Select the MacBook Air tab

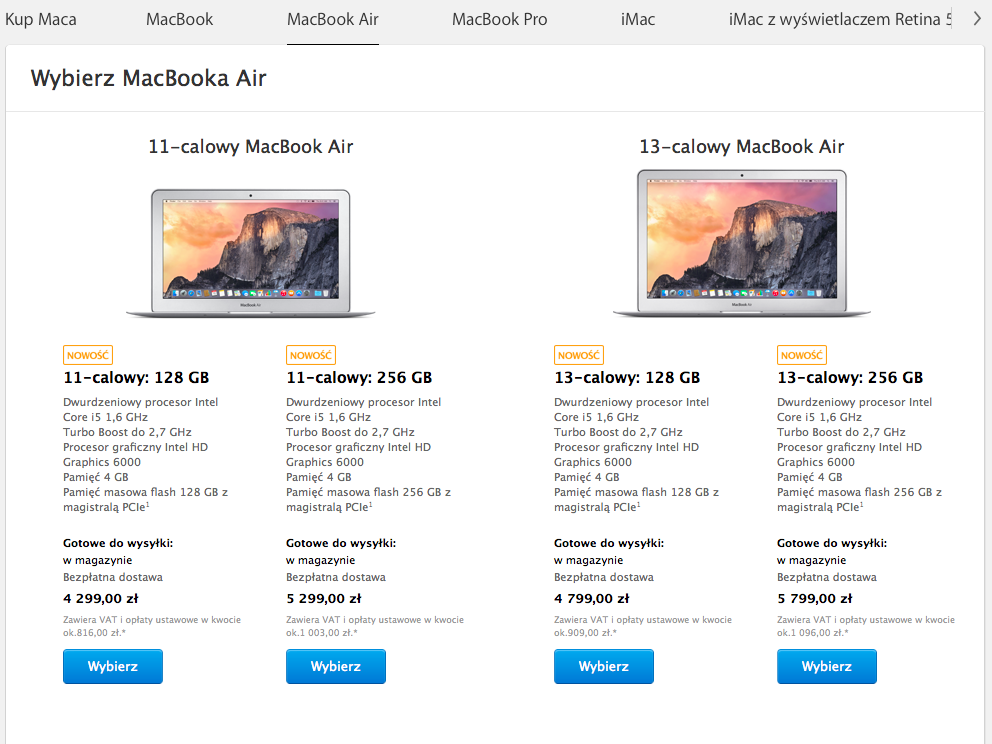click(x=333, y=20)
